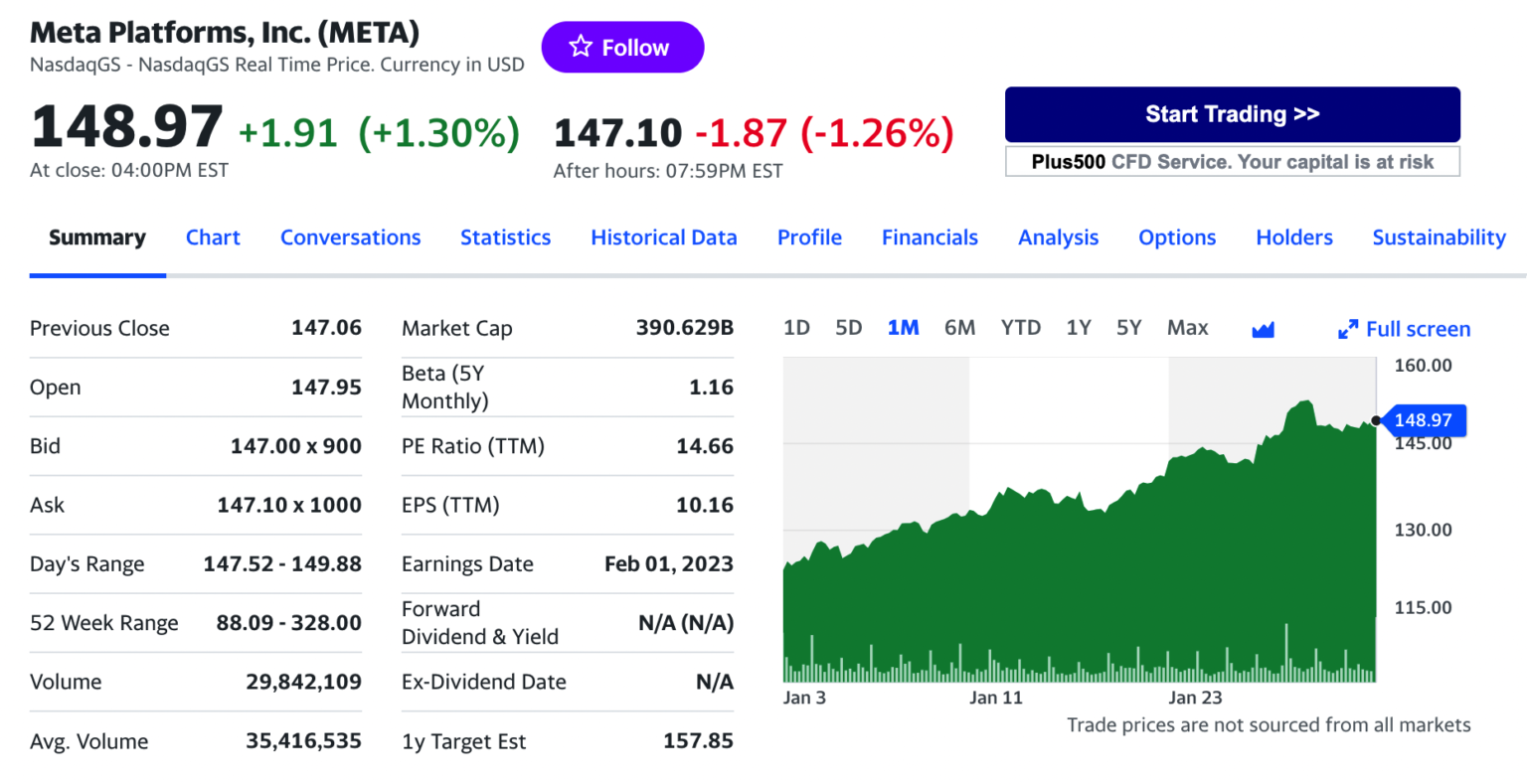
Task: Switch to the Analysis tab
Action: click(x=1058, y=237)
